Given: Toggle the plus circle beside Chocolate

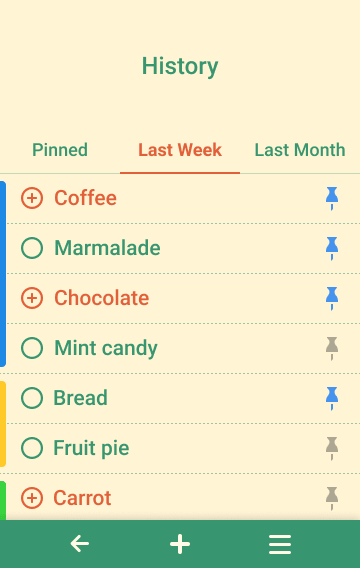Looking at the screenshot, I should click(x=32, y=298).
